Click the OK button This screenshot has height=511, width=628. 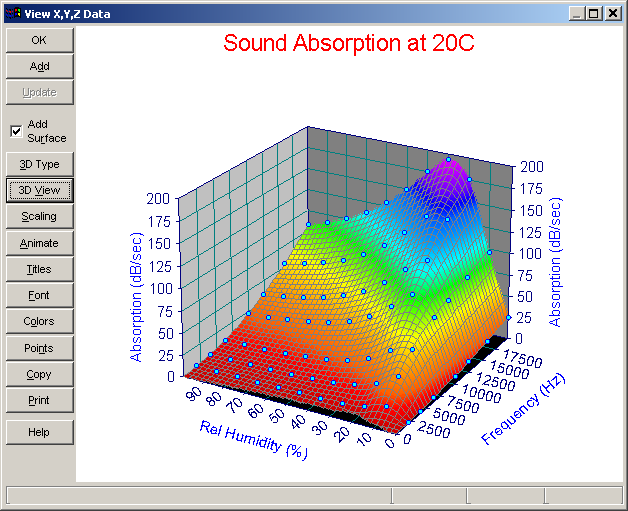click(40, 40)
